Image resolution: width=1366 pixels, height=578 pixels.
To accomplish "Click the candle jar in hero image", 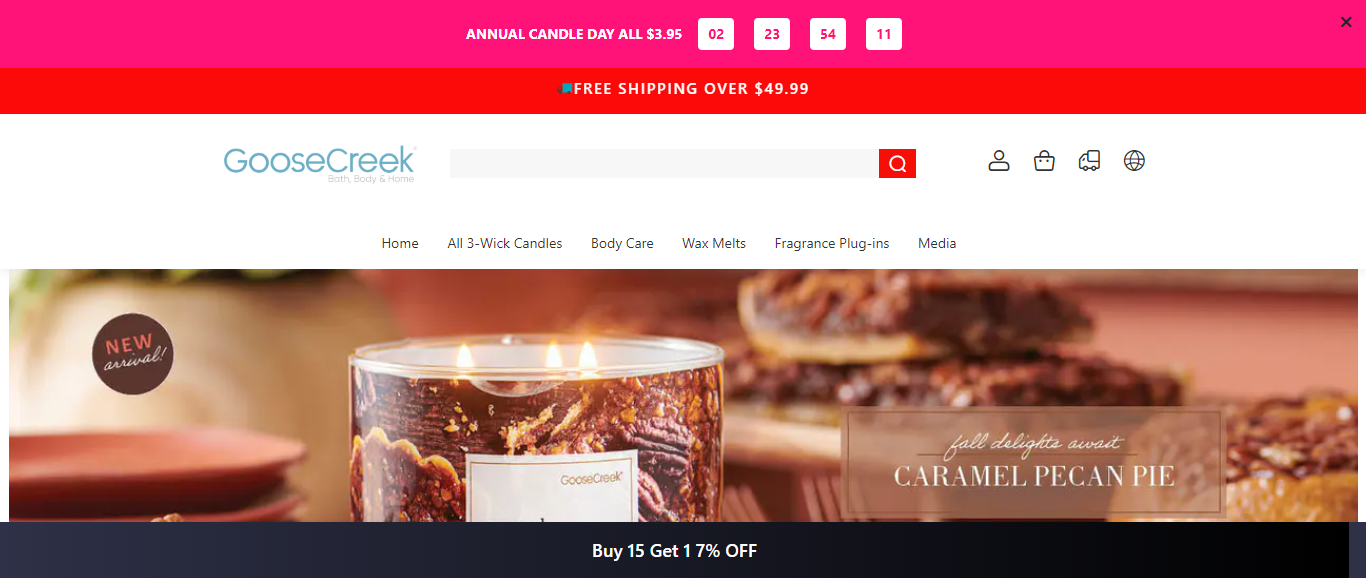I will point(537,430).
